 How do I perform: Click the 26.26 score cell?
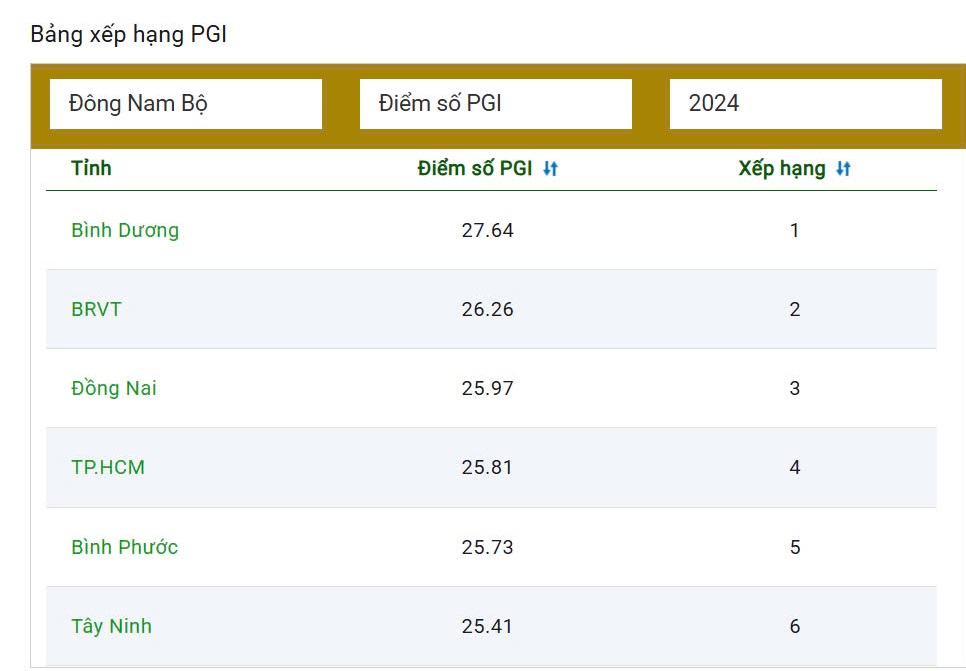487,309
